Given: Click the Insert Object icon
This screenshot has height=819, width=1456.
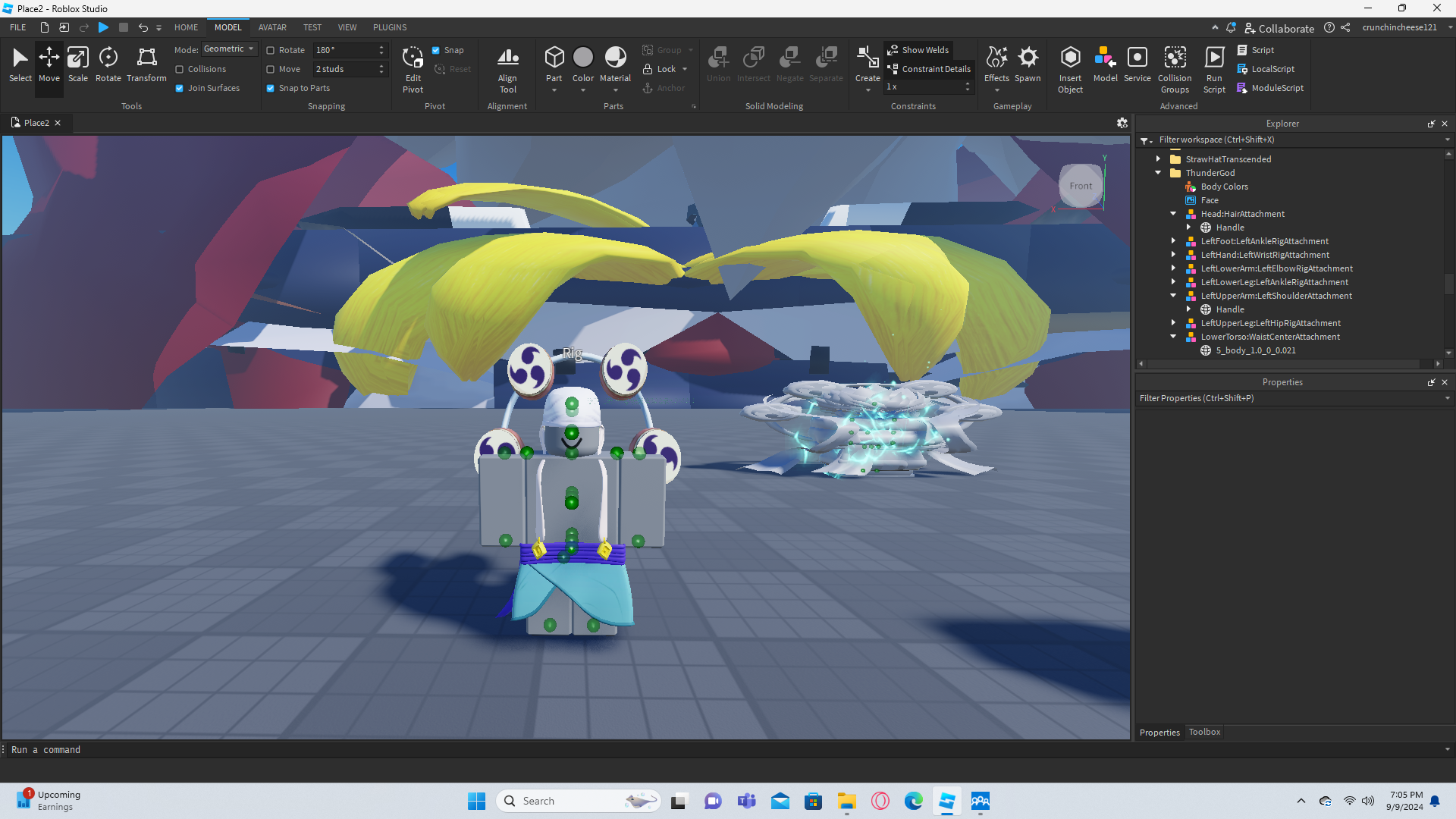Looking at the screenshot, I should 1070,58.
